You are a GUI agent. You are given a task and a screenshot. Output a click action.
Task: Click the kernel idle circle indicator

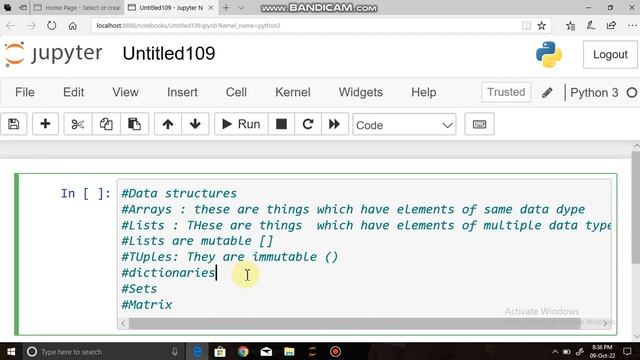click(631, 93)
